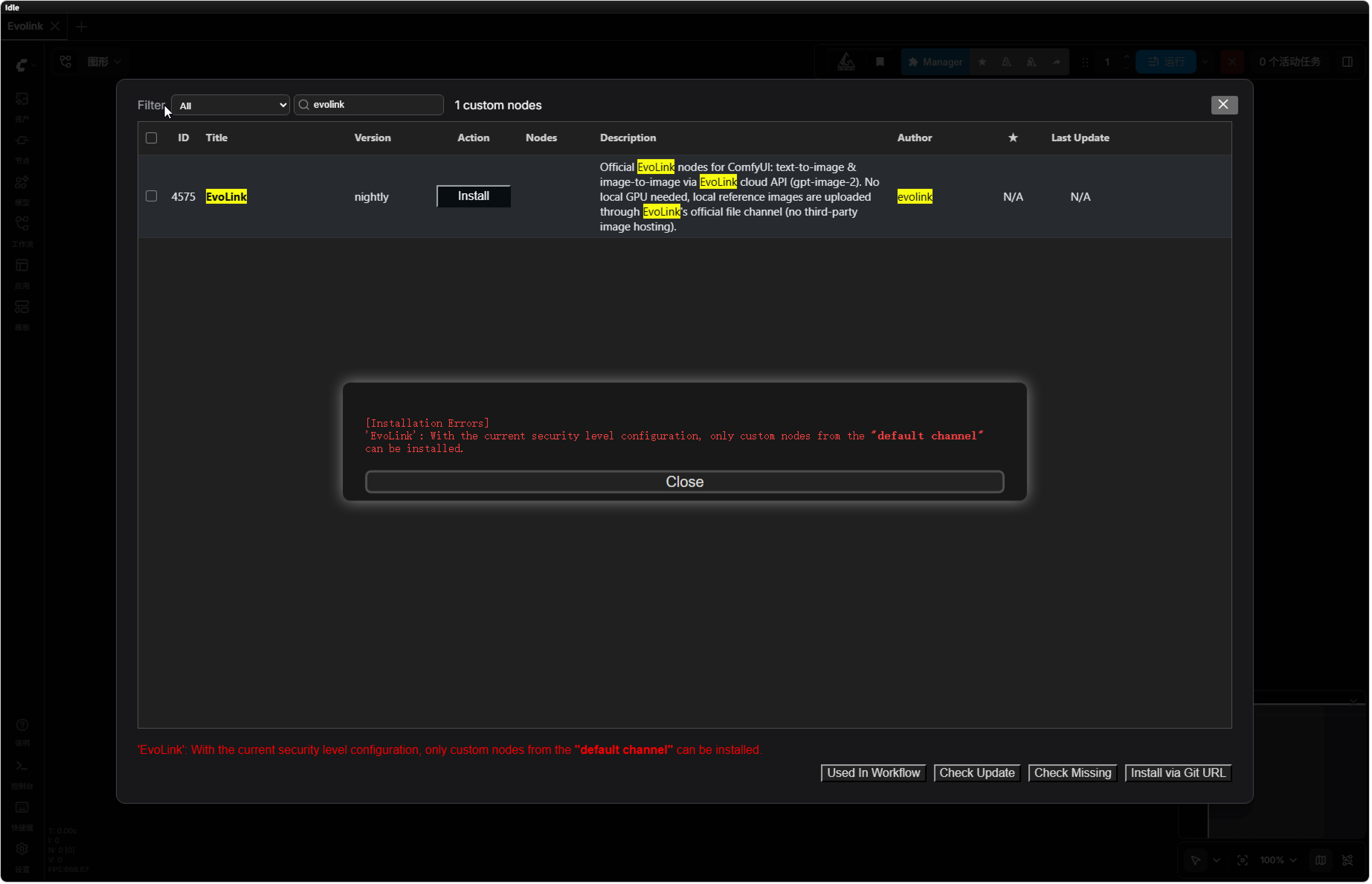Click the magnifier icon in the search box

point(305,104)
